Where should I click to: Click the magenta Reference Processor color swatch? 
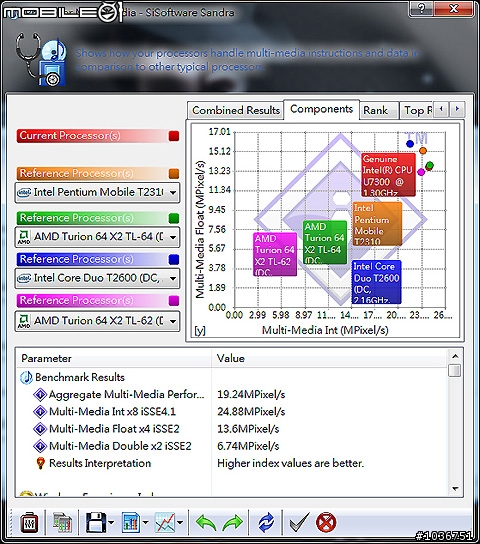pyautogui.click(x=174, y=300)
